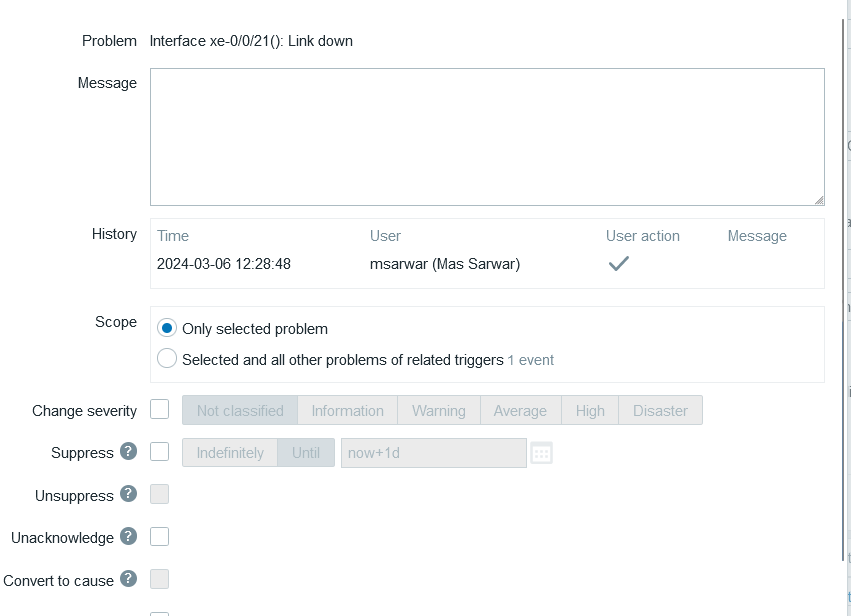Enable the Change severity checkbox

click(x=159, y=409)
